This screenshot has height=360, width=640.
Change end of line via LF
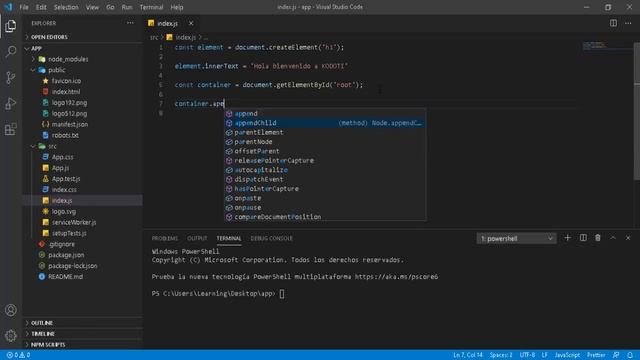pyautogui.click(x=544, y=355)
